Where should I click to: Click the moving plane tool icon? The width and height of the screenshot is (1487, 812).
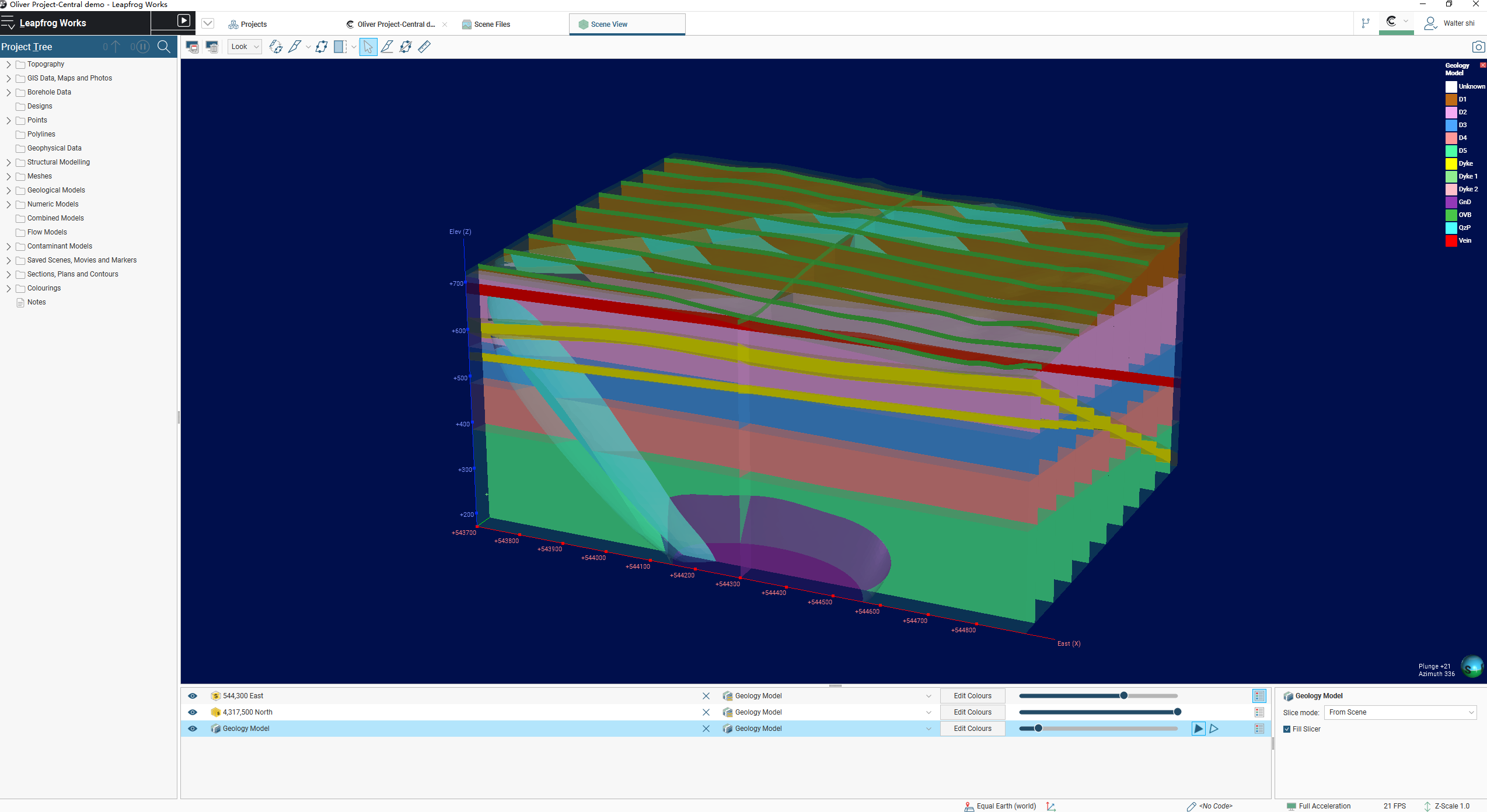coord(321,47)
